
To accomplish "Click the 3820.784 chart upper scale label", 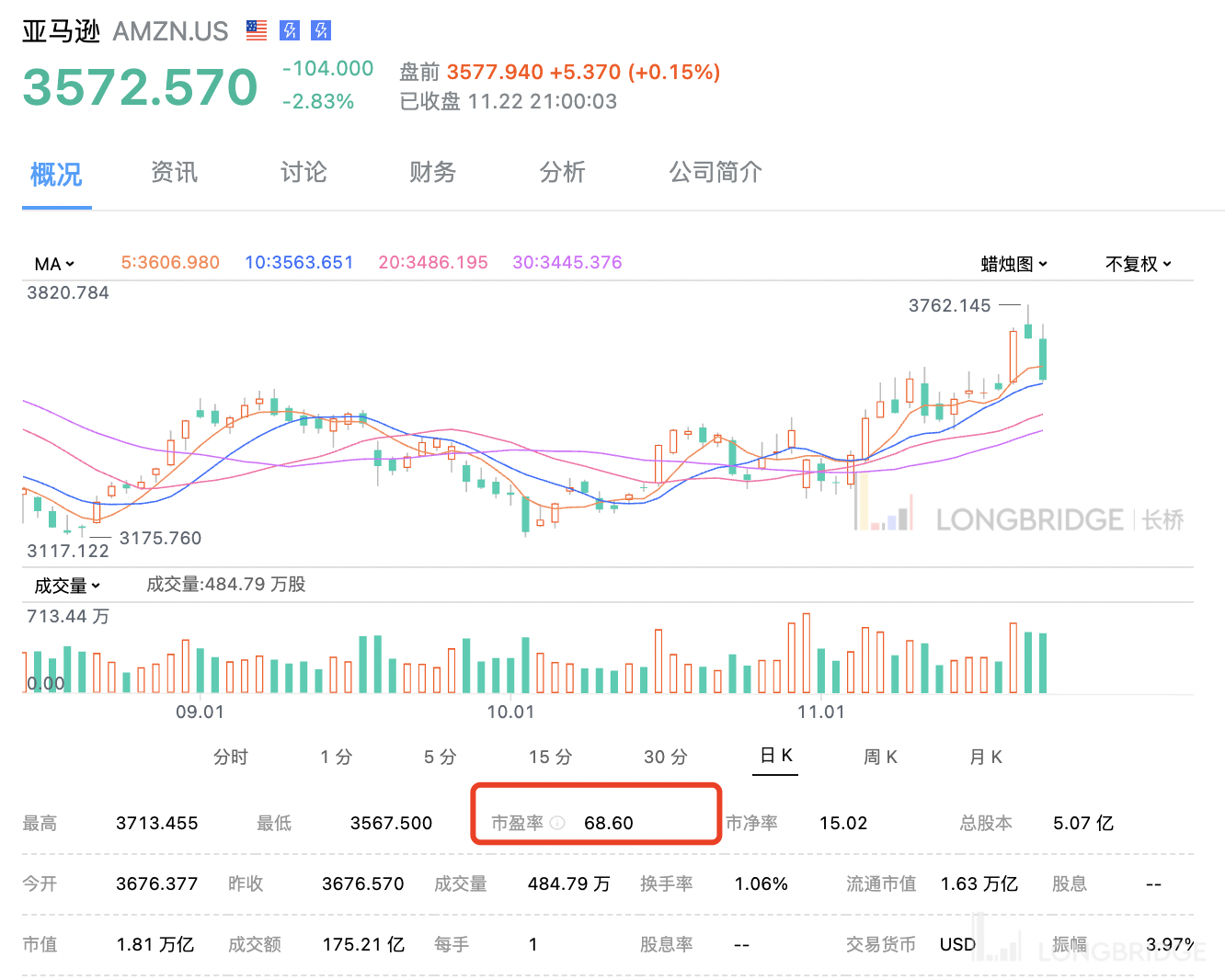I will coord(68,292).
